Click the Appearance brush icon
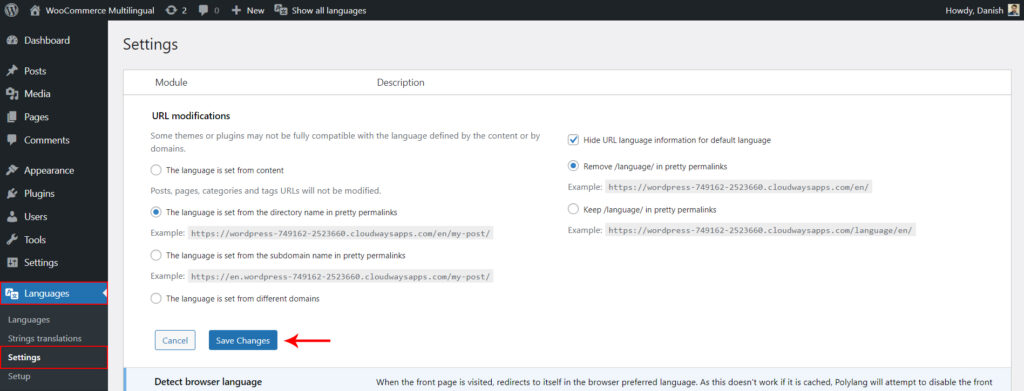Viewport: 1024px width, 391px height. 12,170
